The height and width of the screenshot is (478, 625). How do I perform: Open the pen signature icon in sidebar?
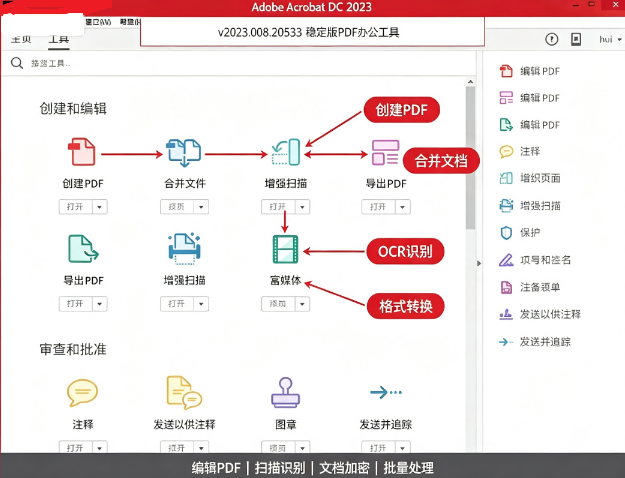pyautogui.click(x=506, y=260)
